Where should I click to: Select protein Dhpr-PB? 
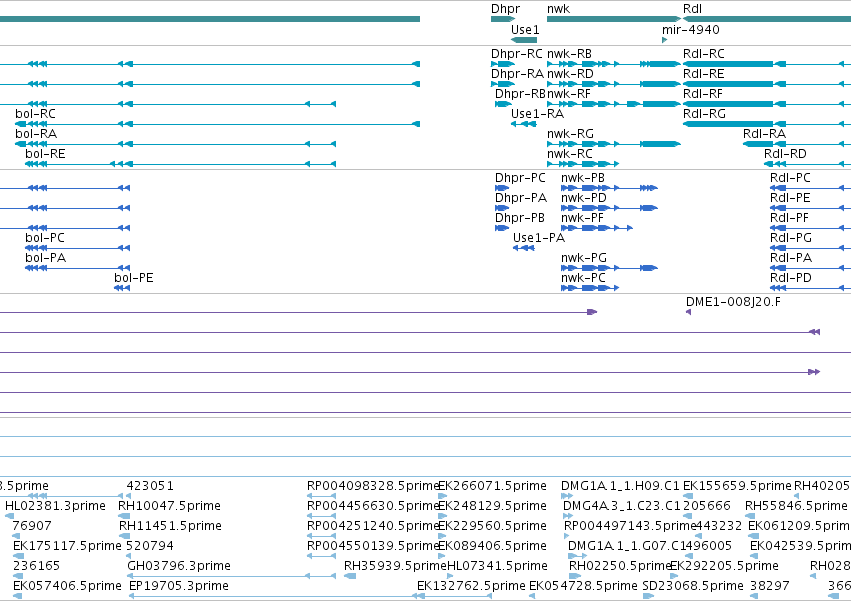click(x=502, y=228)
